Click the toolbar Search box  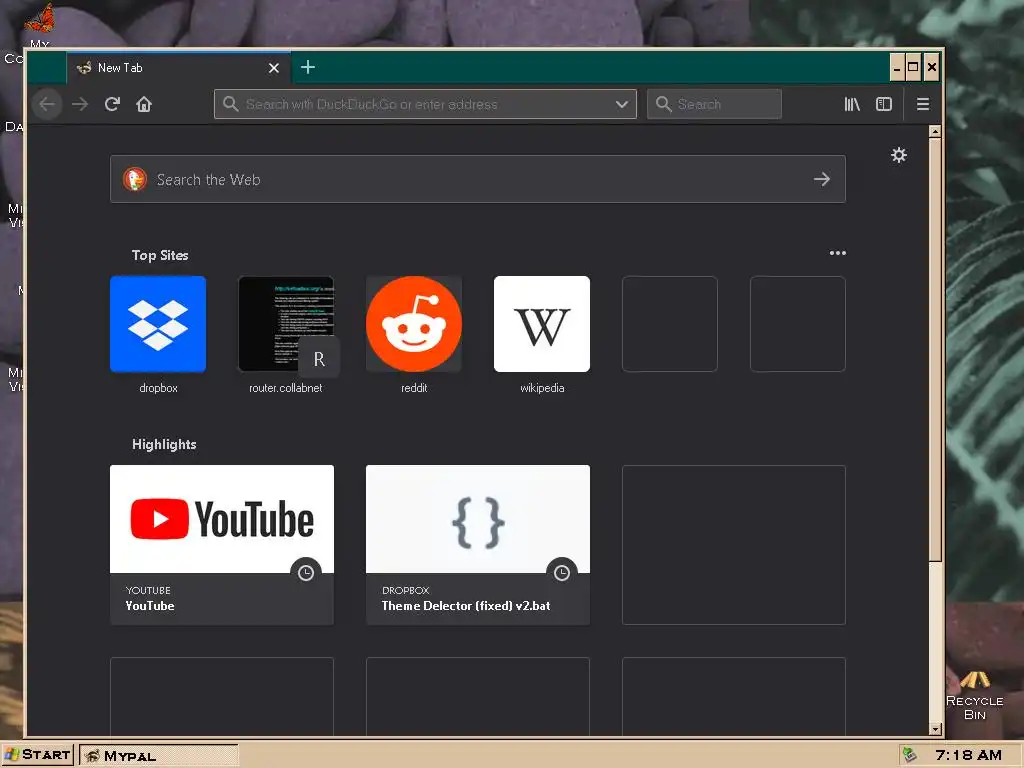[714, 104]
